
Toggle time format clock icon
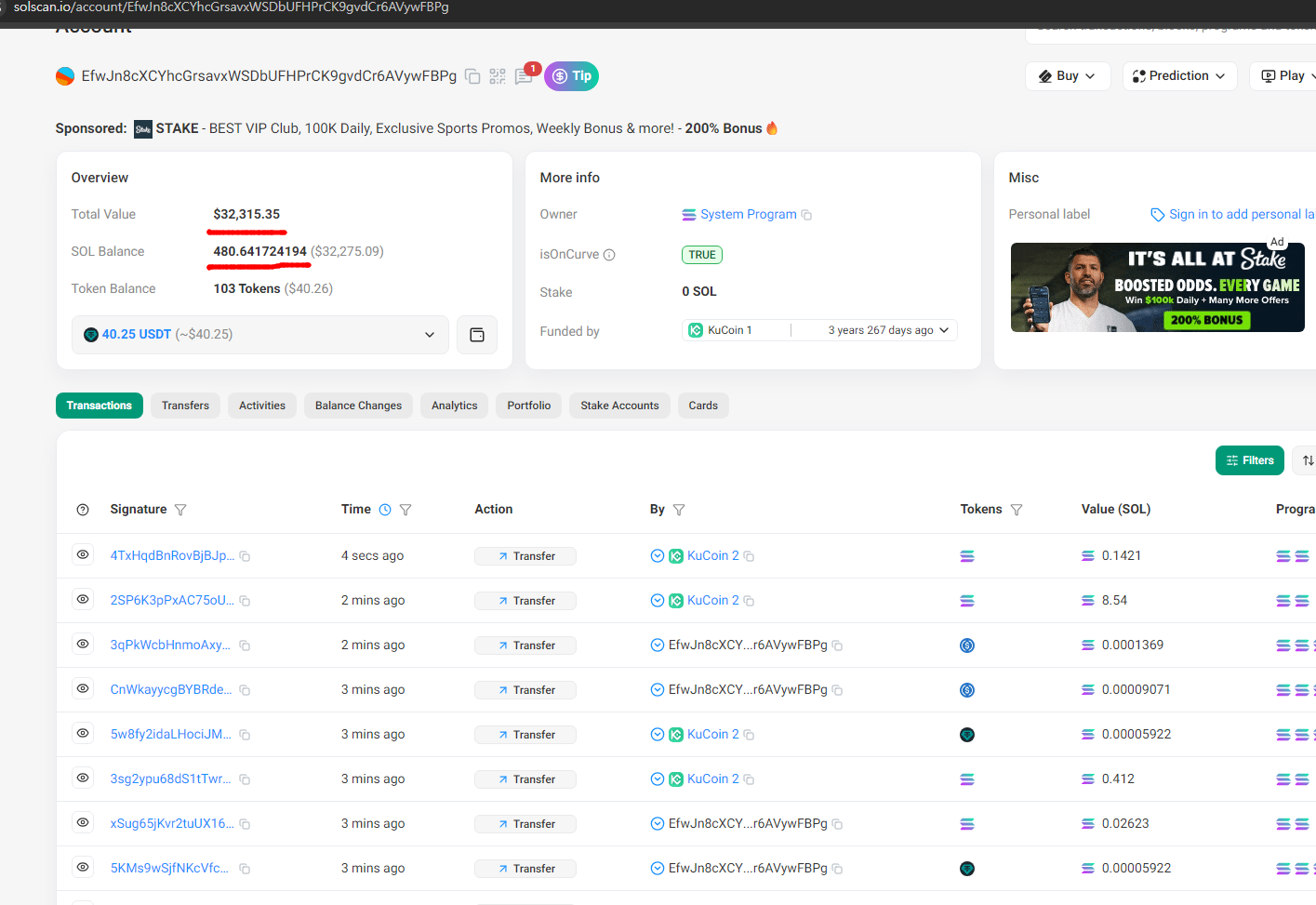click(x=385, y=510)
